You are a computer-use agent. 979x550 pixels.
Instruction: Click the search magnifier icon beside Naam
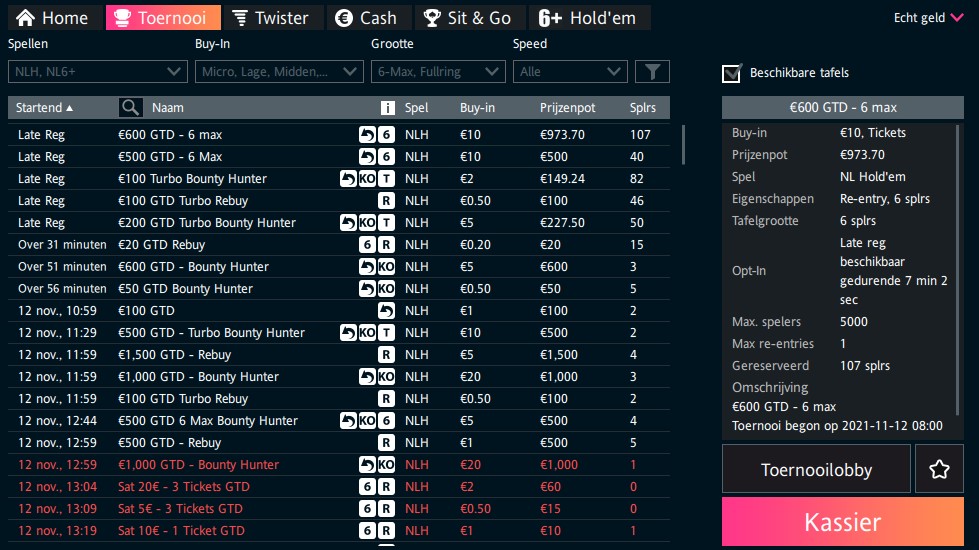(130, 108)
